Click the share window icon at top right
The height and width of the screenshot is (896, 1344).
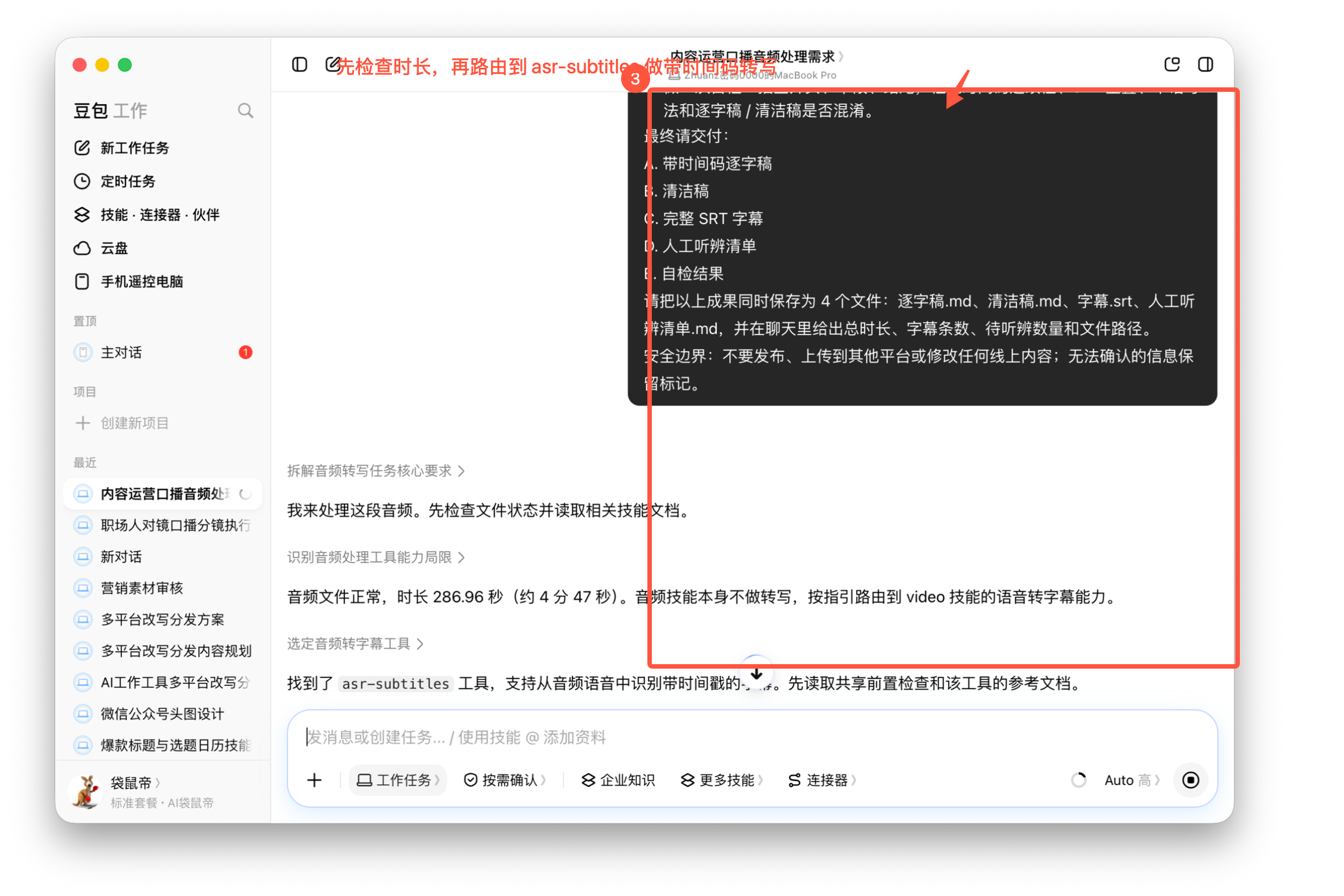[x=1172, y=64]
